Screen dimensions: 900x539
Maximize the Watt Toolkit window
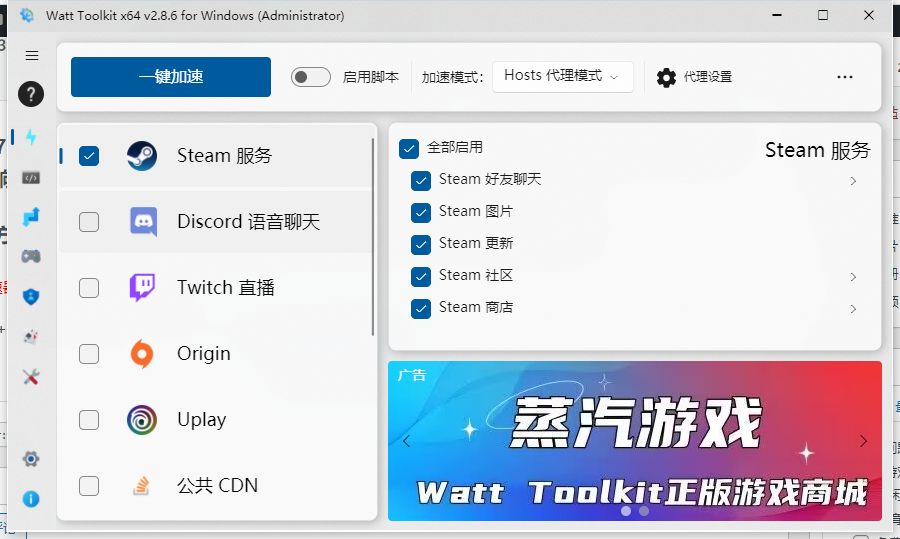coord(823,15)
